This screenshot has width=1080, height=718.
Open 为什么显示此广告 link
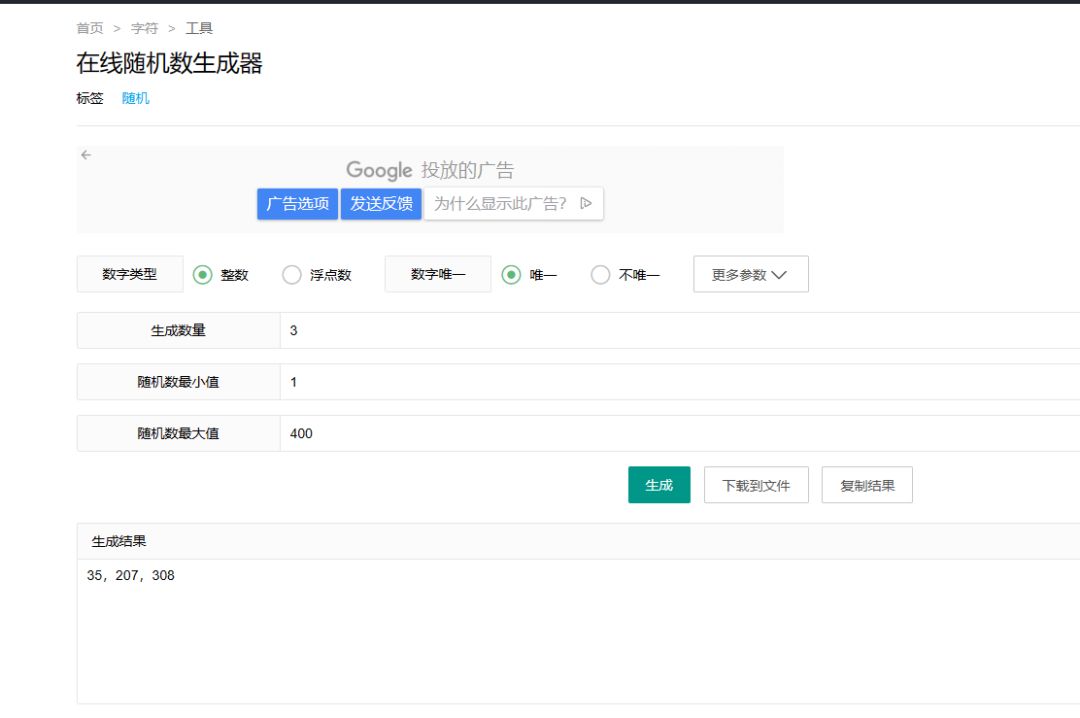(500, 204)
